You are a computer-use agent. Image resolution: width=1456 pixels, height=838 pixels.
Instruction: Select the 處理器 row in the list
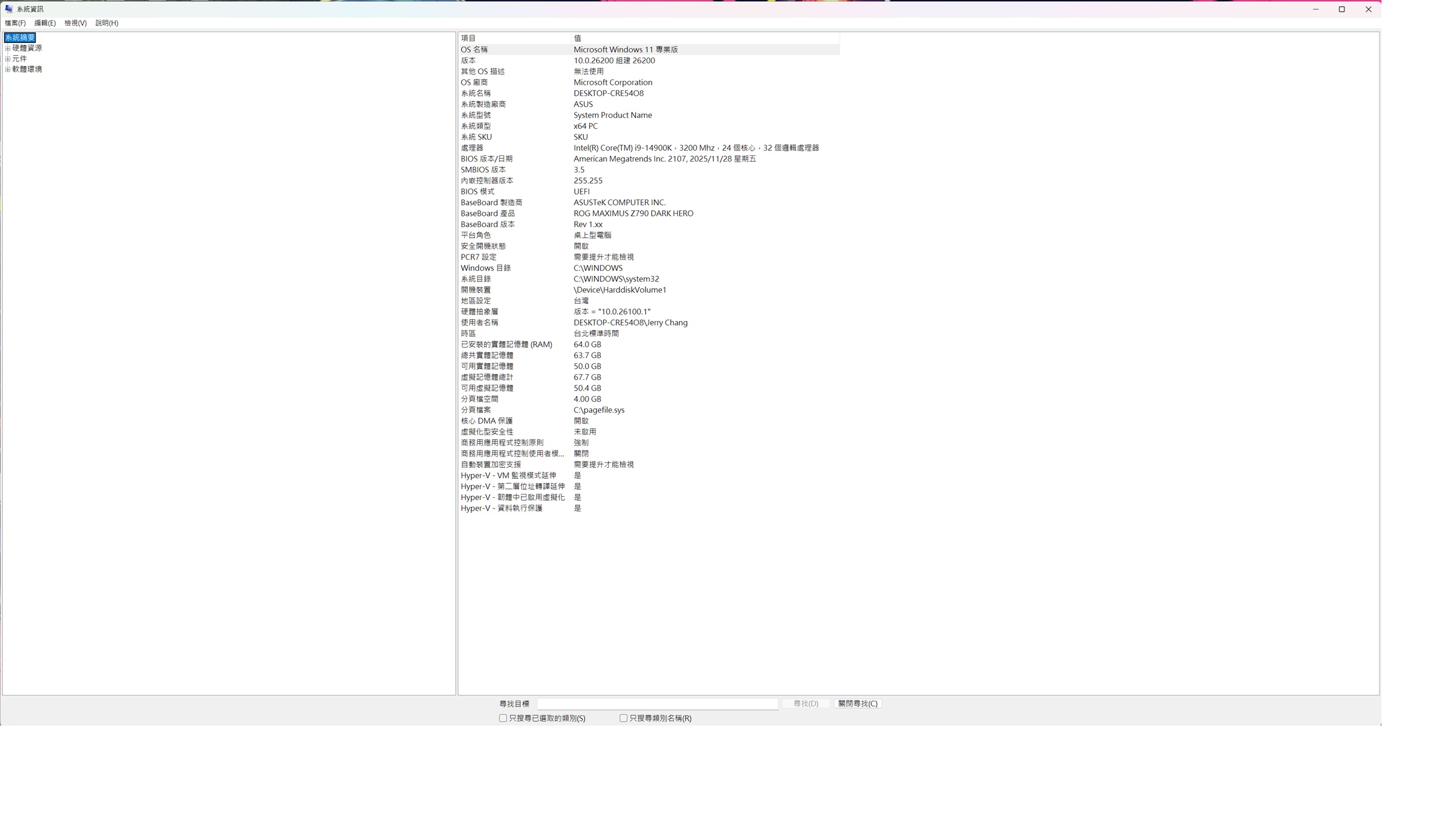[x=649, y=148]
